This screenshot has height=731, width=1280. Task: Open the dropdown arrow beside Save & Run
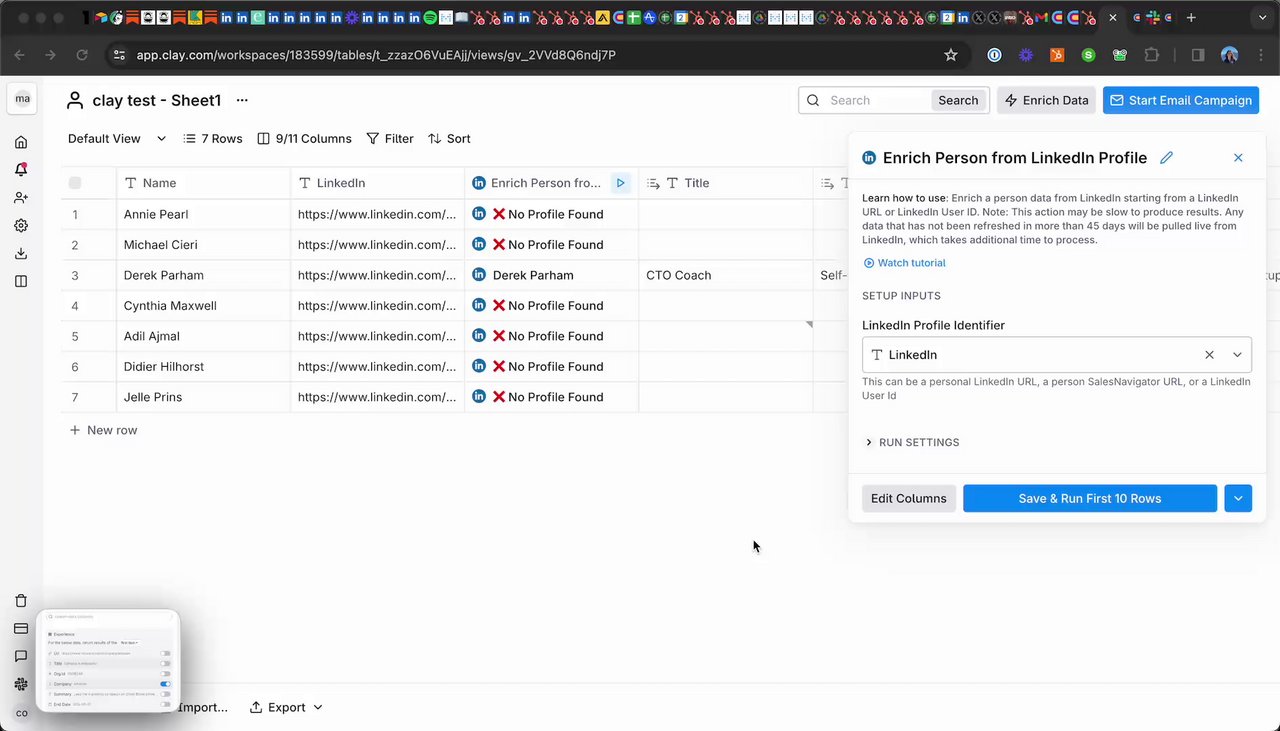[x=1238, y=498]
